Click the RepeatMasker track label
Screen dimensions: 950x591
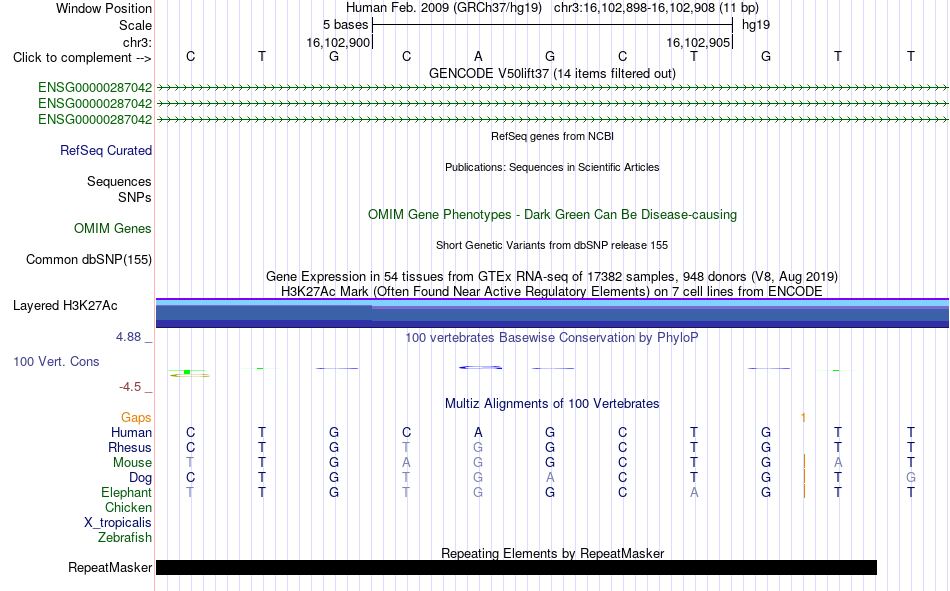pyautogui.click(x=110, y=567)
